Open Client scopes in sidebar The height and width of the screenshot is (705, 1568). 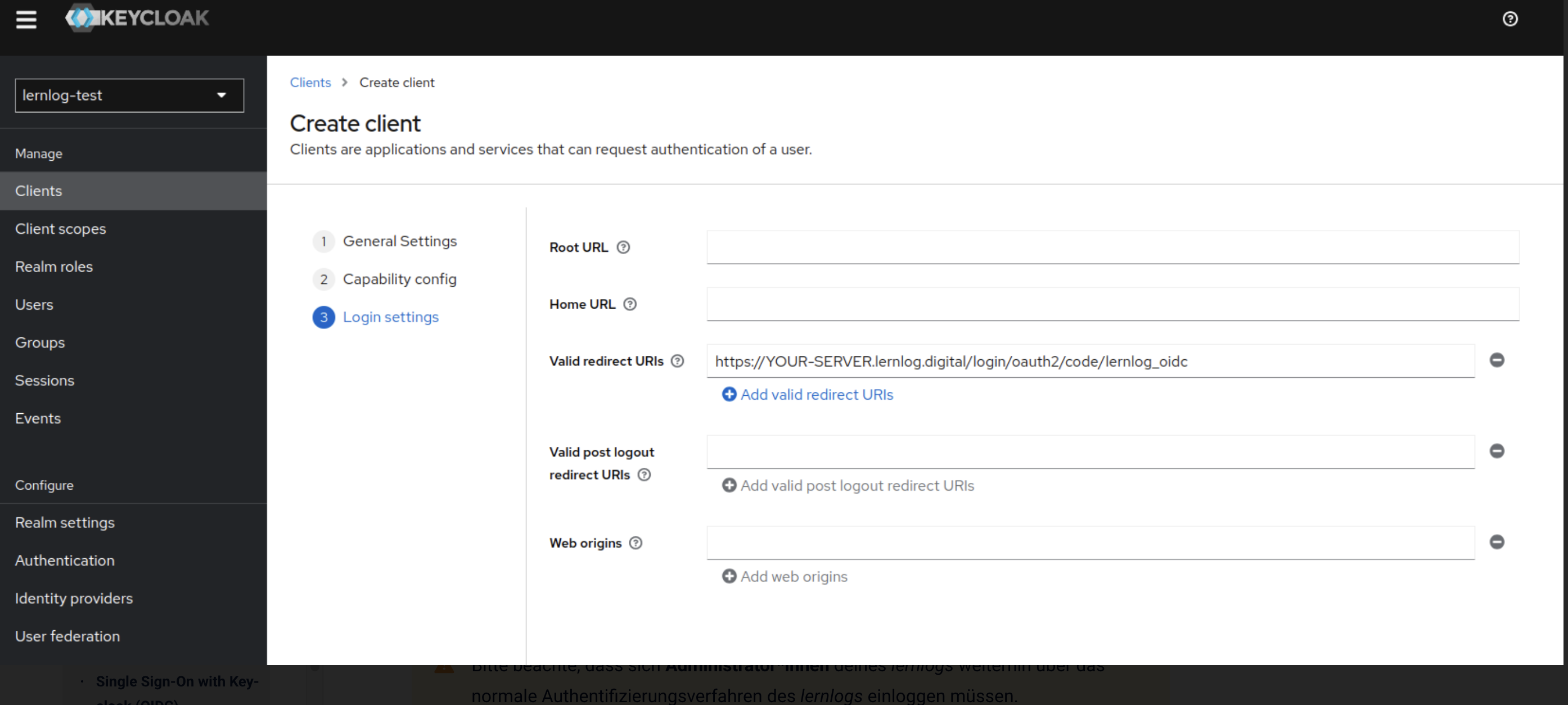[x=60, y=229]
